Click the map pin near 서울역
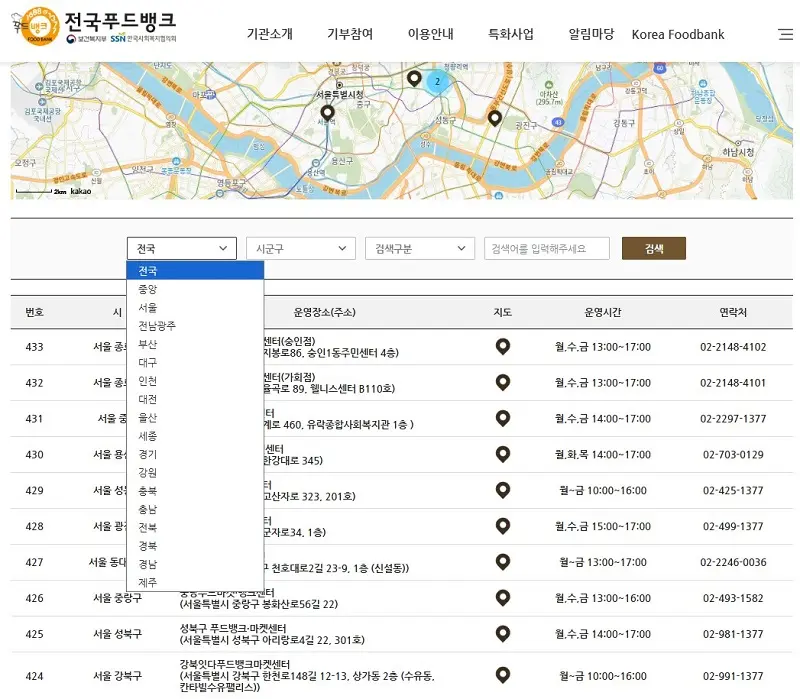The image size is (800, 699). (x=328, y=113)
